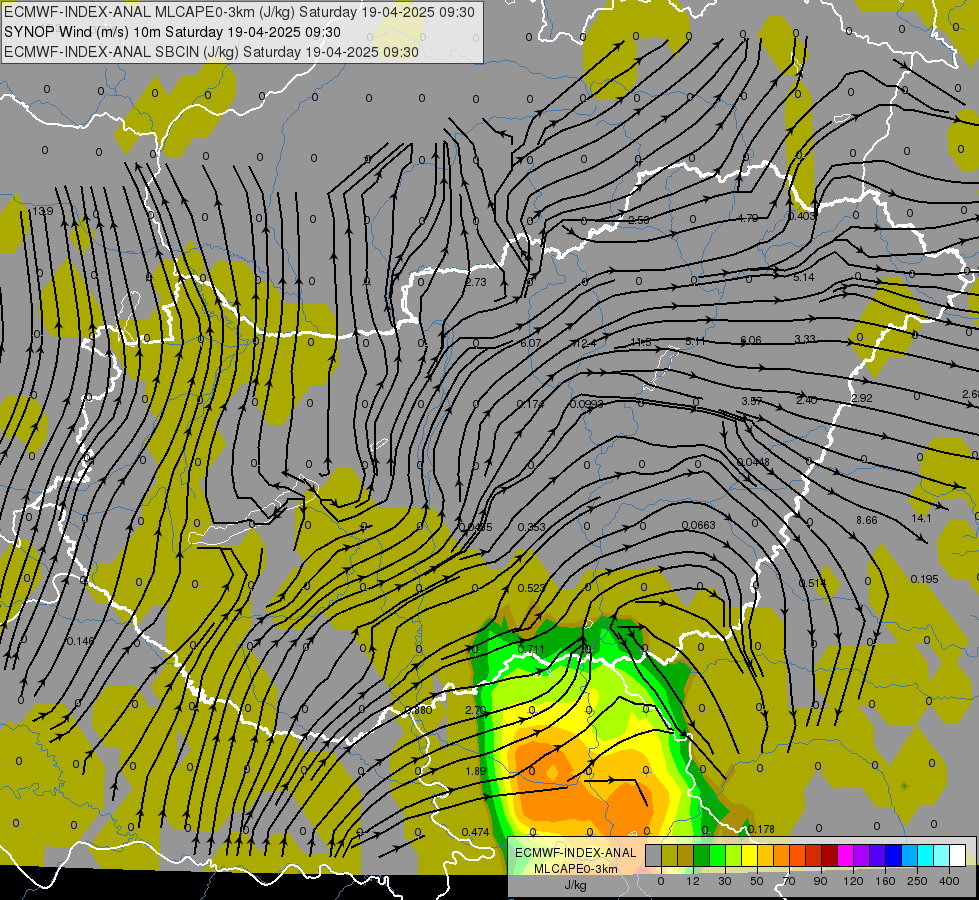This screenshot has height=900, width=979.
Task: Click the legend tick label 30
Action: [724, 881]
